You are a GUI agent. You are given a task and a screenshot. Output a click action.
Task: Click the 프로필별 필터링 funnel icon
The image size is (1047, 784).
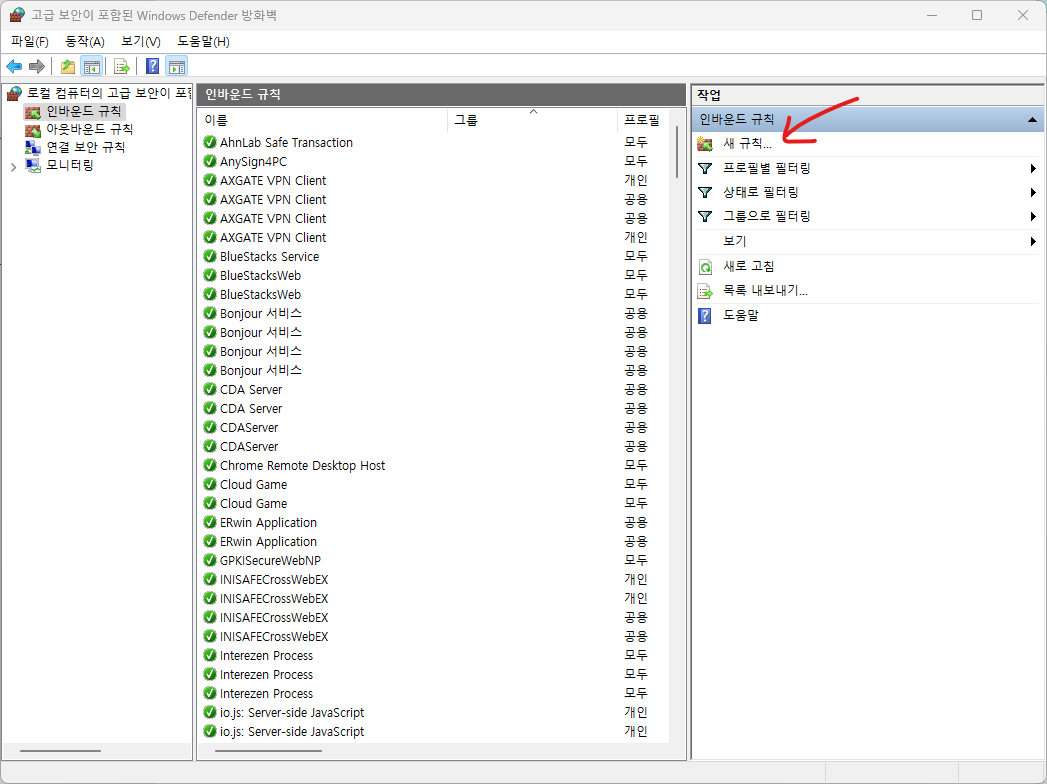(705, 168)
